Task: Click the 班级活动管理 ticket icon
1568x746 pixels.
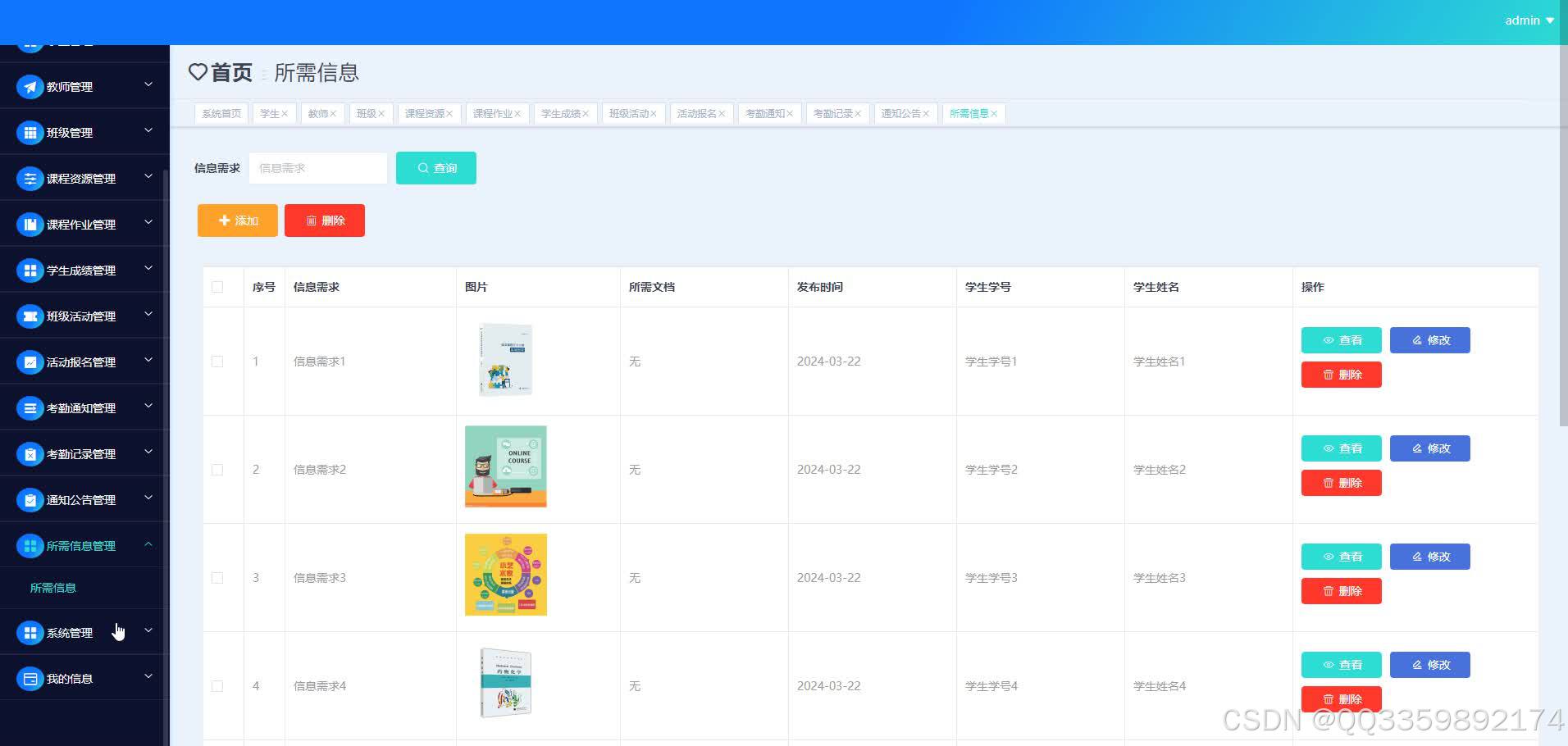Action: click(30, 316)
